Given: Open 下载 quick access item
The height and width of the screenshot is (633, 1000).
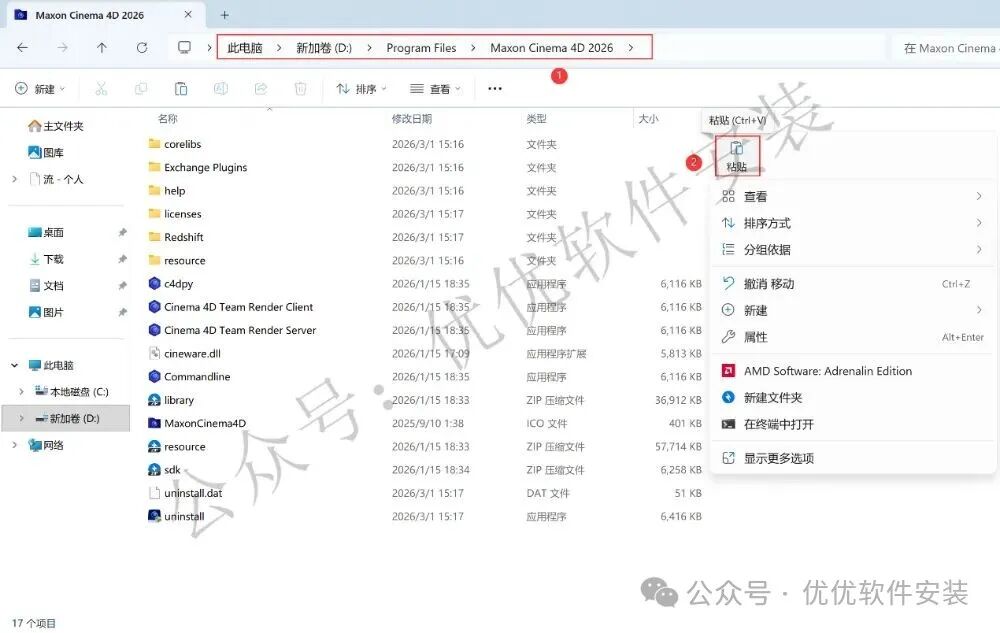Looking at the screenshot, I should tap(46, 259).
